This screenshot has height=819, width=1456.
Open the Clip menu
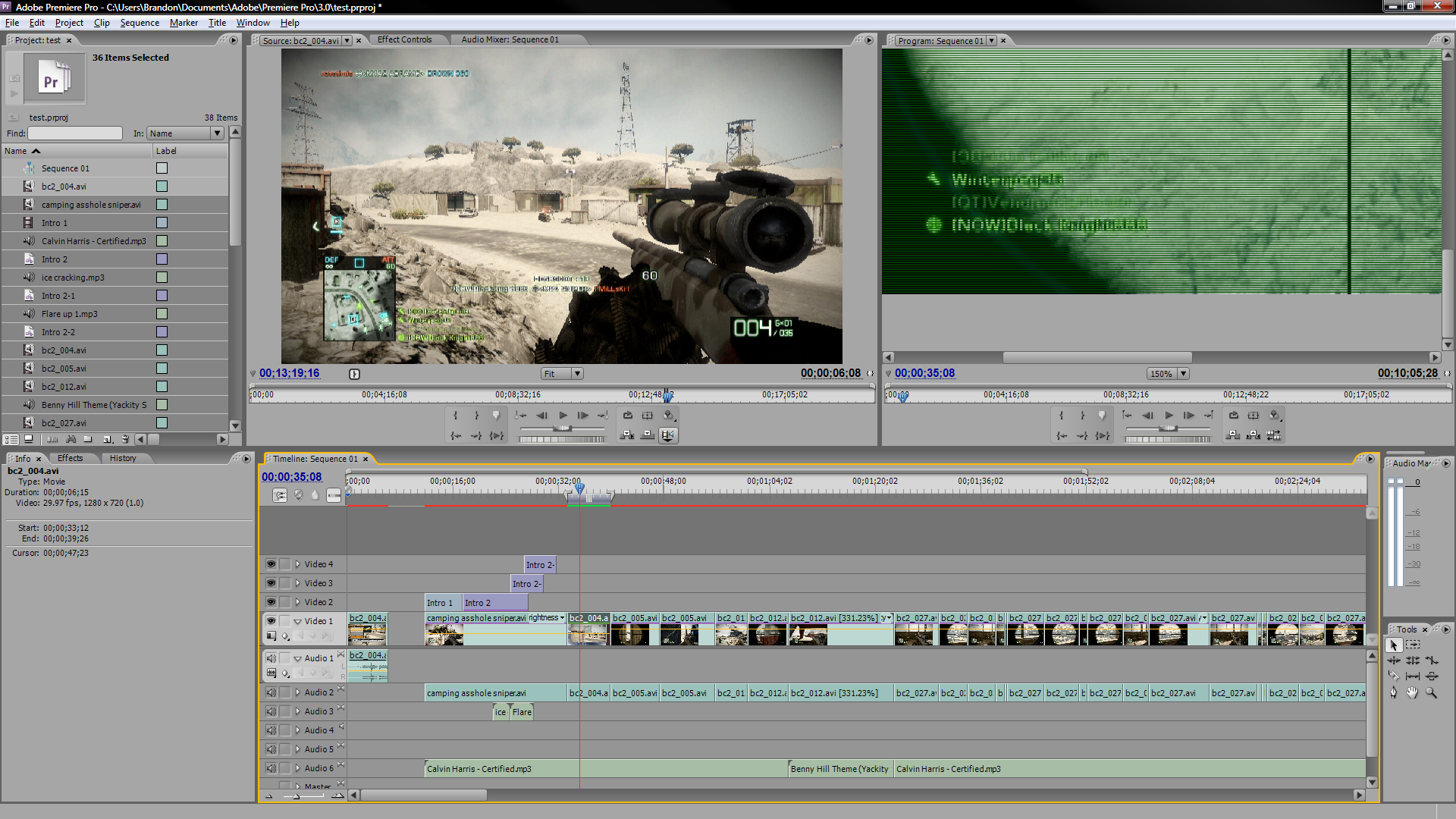[x=102, y=23]
